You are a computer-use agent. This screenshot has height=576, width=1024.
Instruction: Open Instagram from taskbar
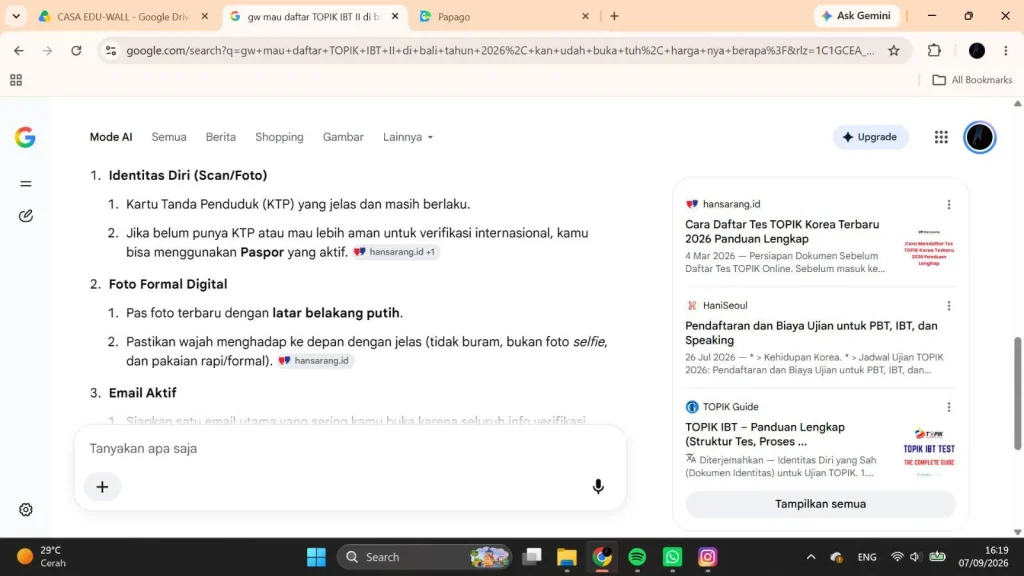[707, 557]
